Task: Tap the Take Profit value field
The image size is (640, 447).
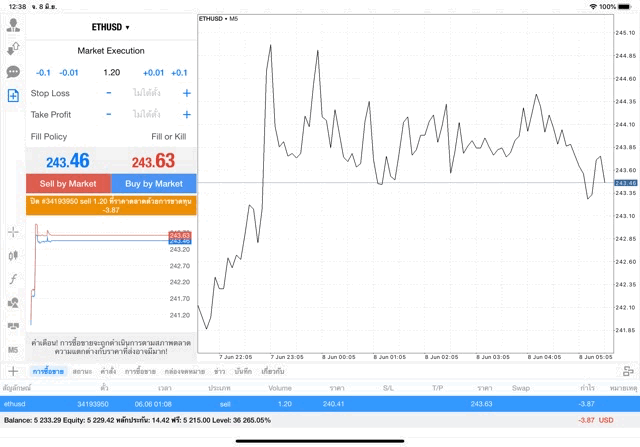Action: pyautogui.click(x=147, y=114)
